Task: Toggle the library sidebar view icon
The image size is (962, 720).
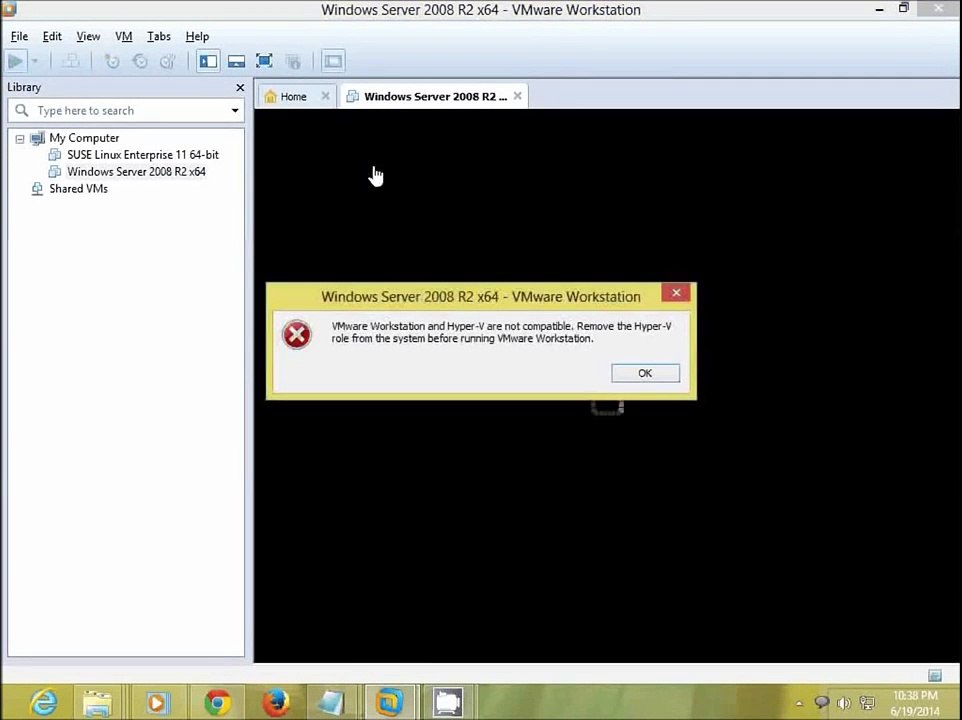Action: pos(208,61)
